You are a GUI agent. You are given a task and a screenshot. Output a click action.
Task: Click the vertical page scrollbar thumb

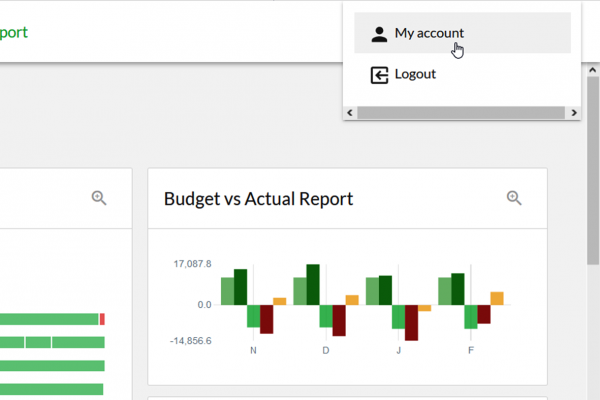point(593,170)
